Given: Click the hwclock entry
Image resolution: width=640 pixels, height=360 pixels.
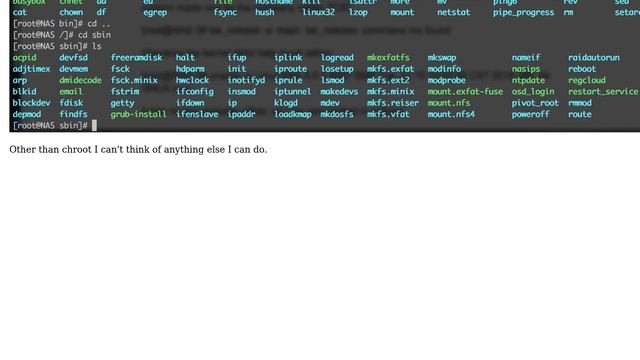Looking at the screenshot, I should click(192, 80).
